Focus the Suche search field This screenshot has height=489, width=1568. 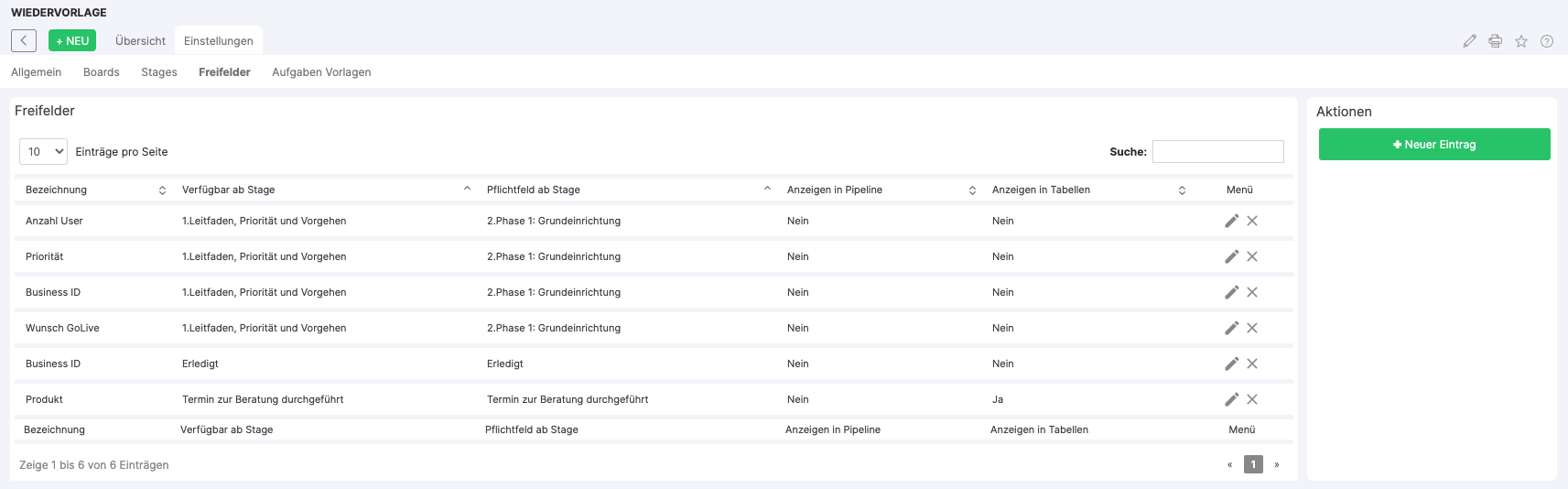pos(1217,152)
